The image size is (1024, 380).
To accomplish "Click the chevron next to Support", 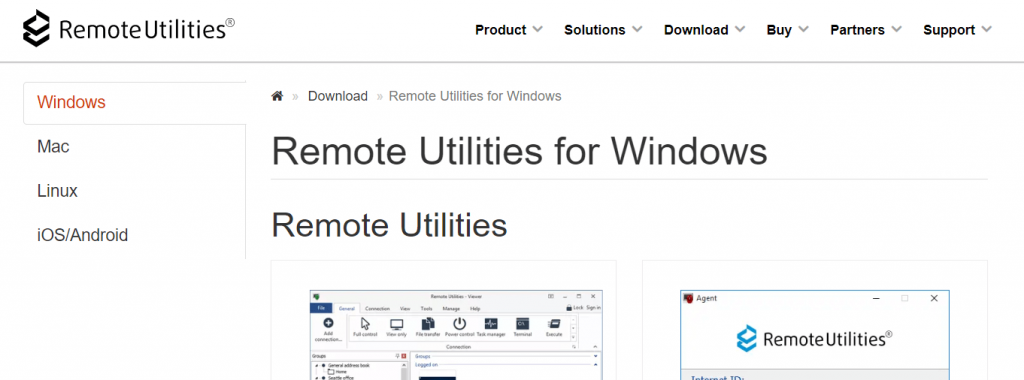I will [x=987, y=29].
